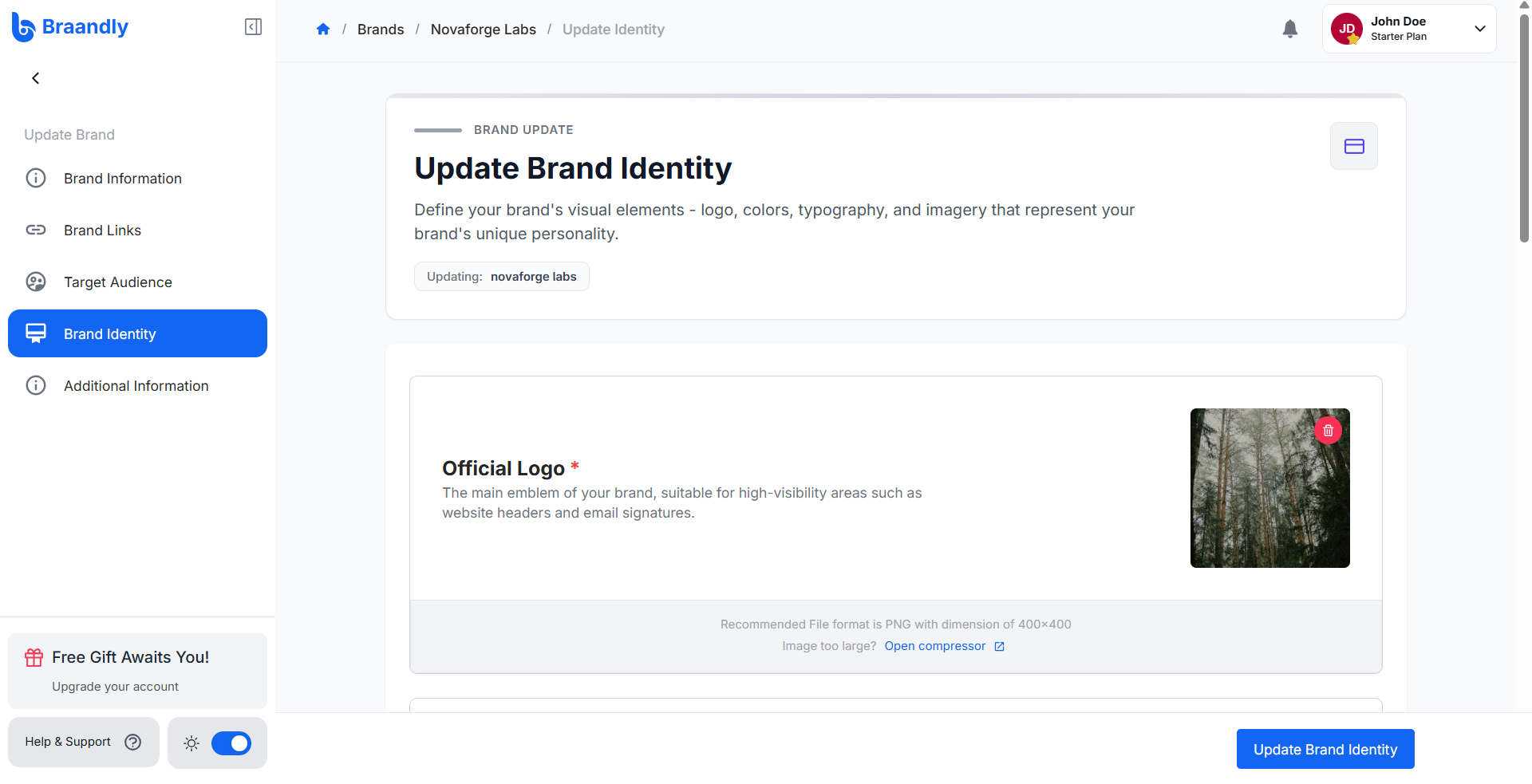The height and width of the screenshot is (784, 1532).
Task: Toggle the dark mode switch
Action: (x=231, y=743)
